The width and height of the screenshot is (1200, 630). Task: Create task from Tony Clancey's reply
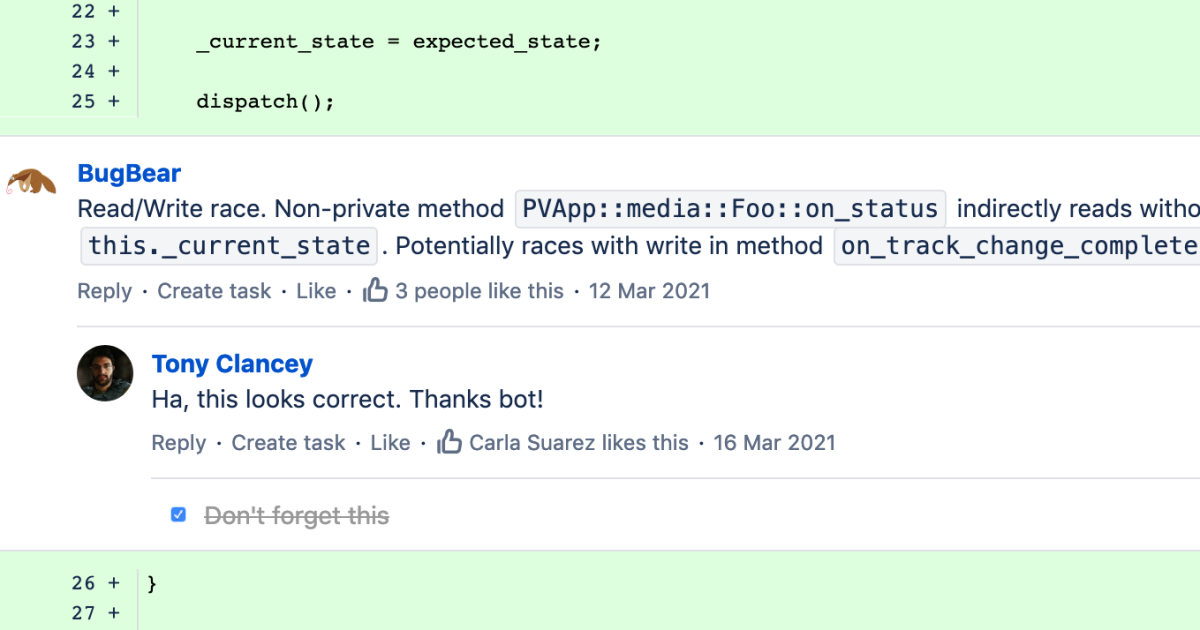click(x=288, y=442)
